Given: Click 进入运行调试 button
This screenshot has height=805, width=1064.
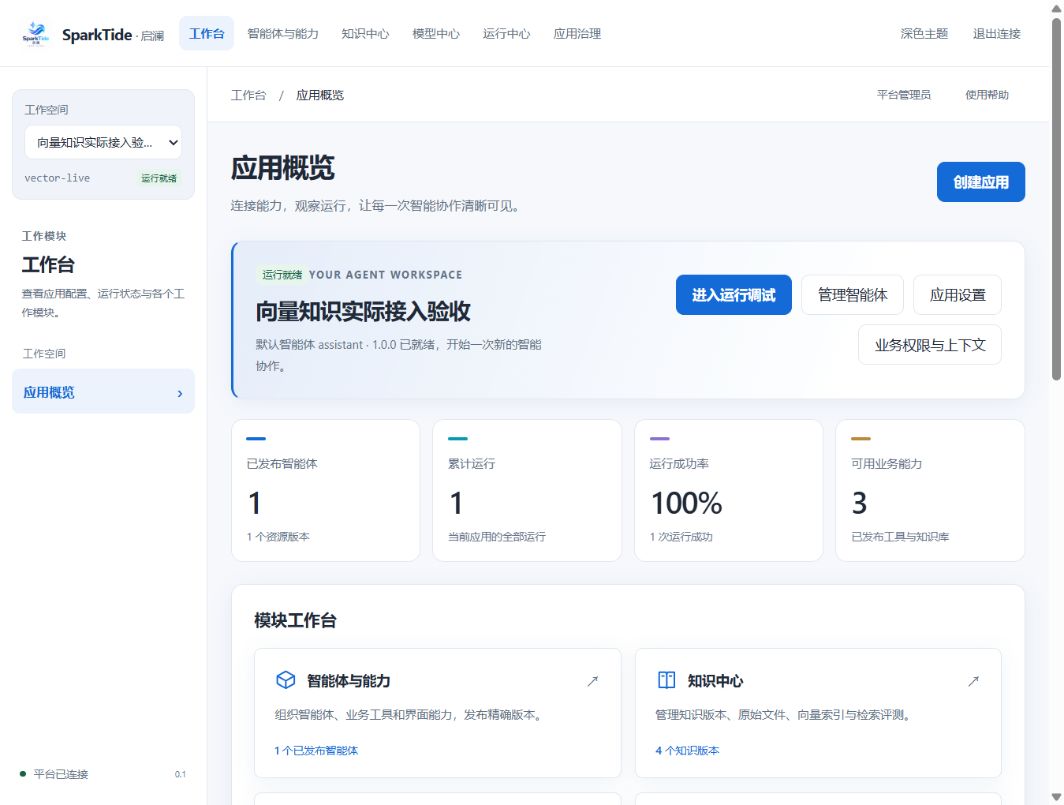Looking at the screenshot, I should [x=734, y=295].
